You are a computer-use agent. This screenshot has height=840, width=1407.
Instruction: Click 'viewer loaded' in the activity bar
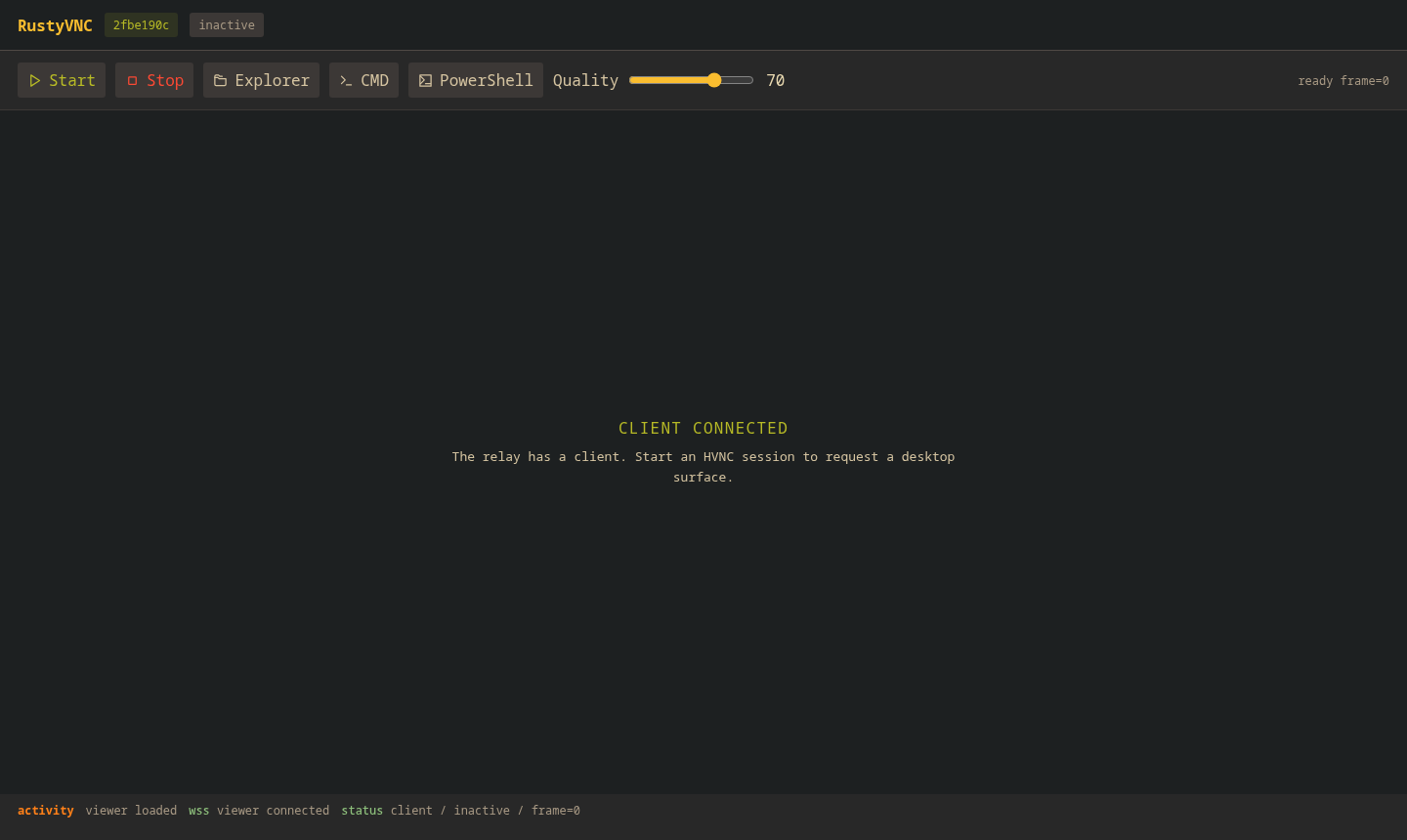[131, 811]
